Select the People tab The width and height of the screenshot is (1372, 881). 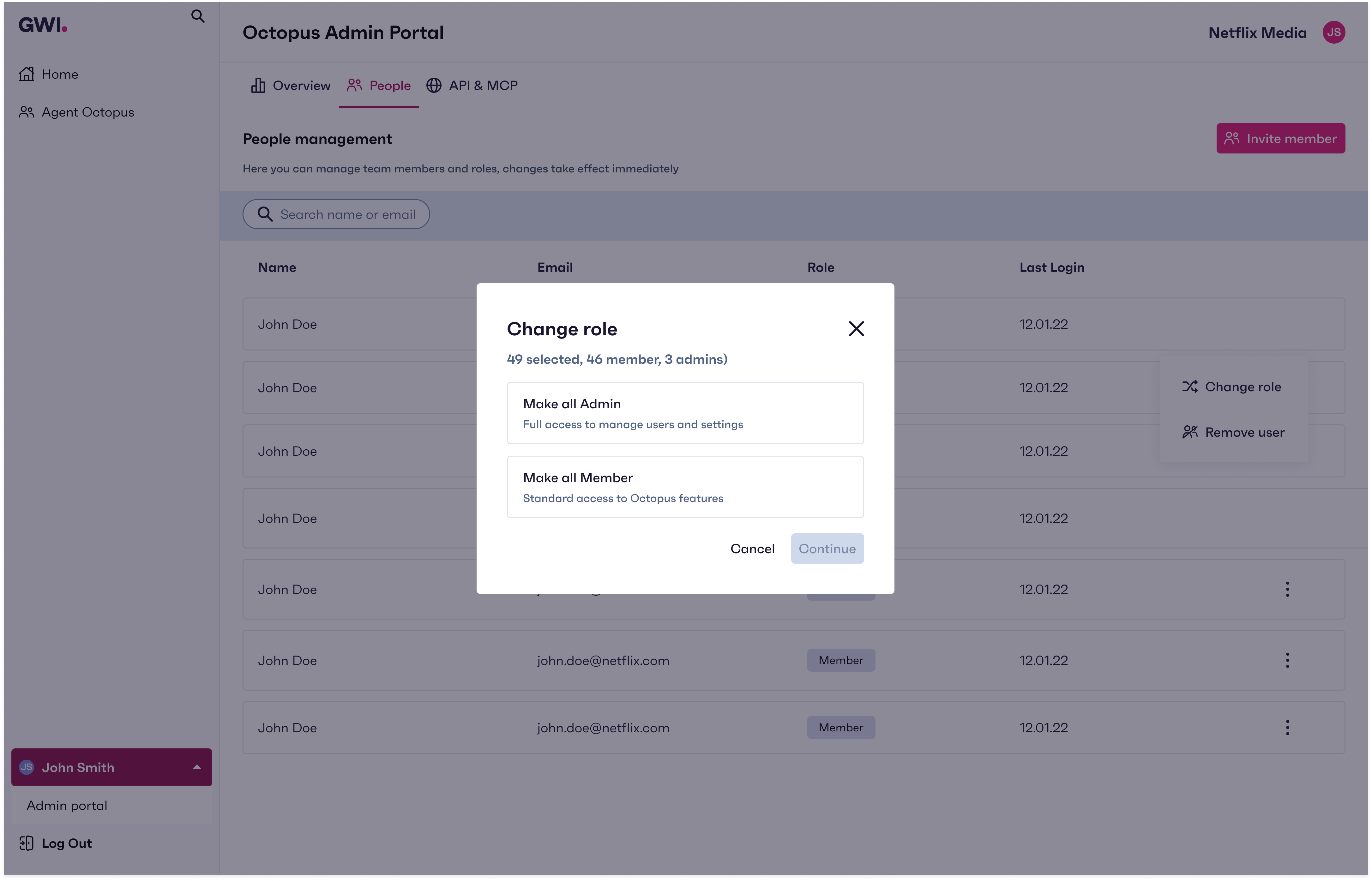(379, 85)
